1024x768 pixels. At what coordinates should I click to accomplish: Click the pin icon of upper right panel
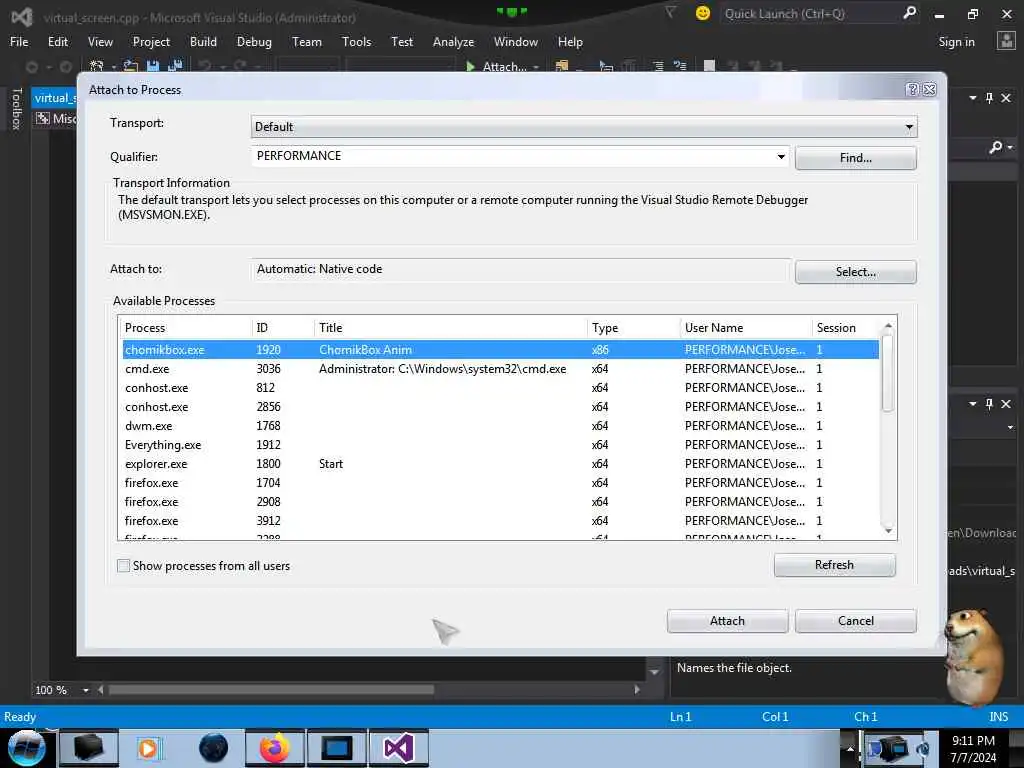[989, 98]
